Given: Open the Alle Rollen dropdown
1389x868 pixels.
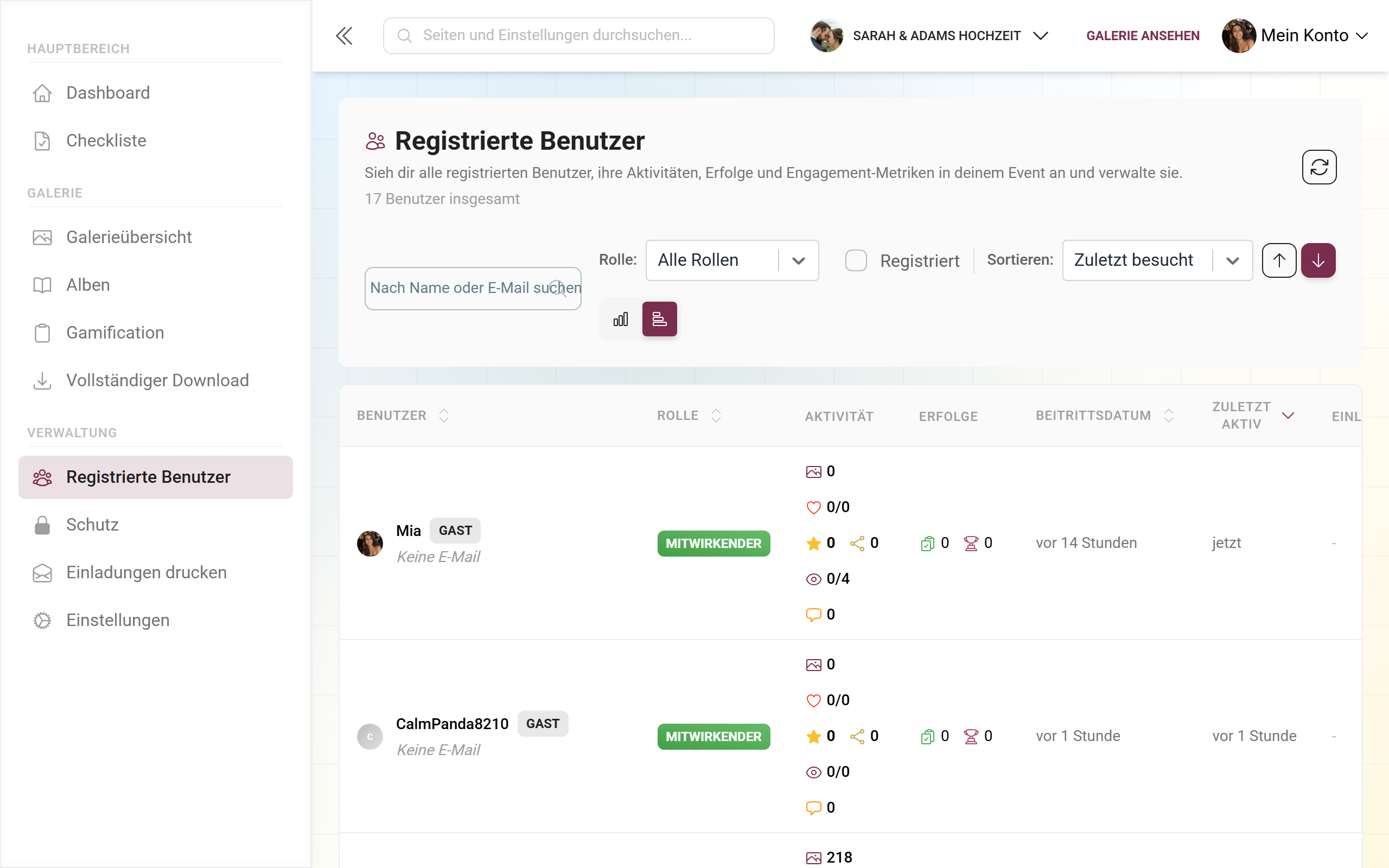Looking at the screenshot, I should tap(732, 260).
